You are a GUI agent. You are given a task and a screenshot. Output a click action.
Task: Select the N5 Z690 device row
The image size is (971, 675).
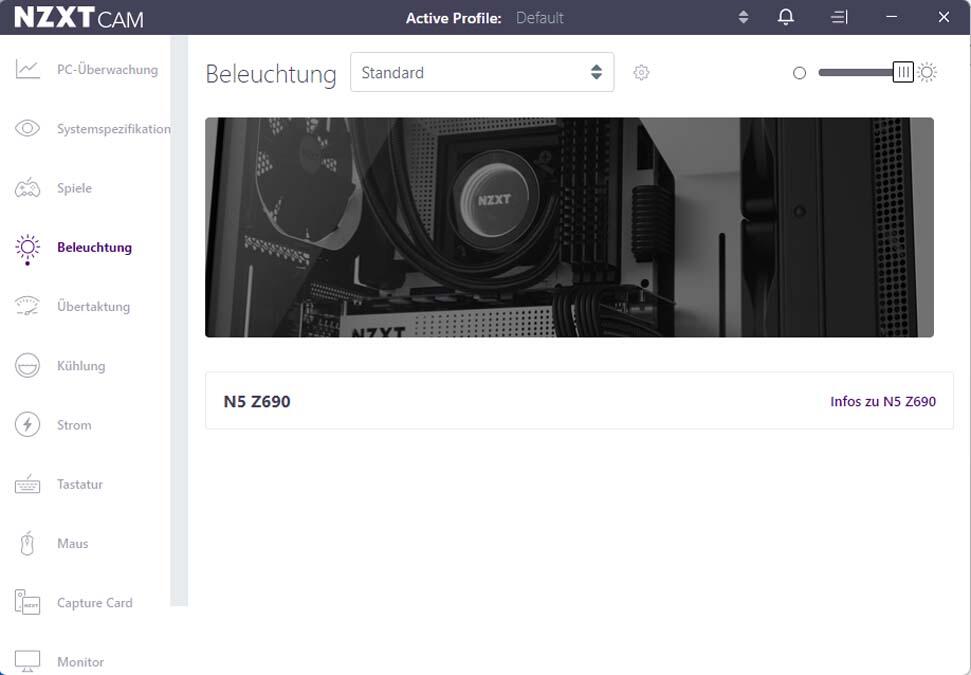click(x=579, y=401)
